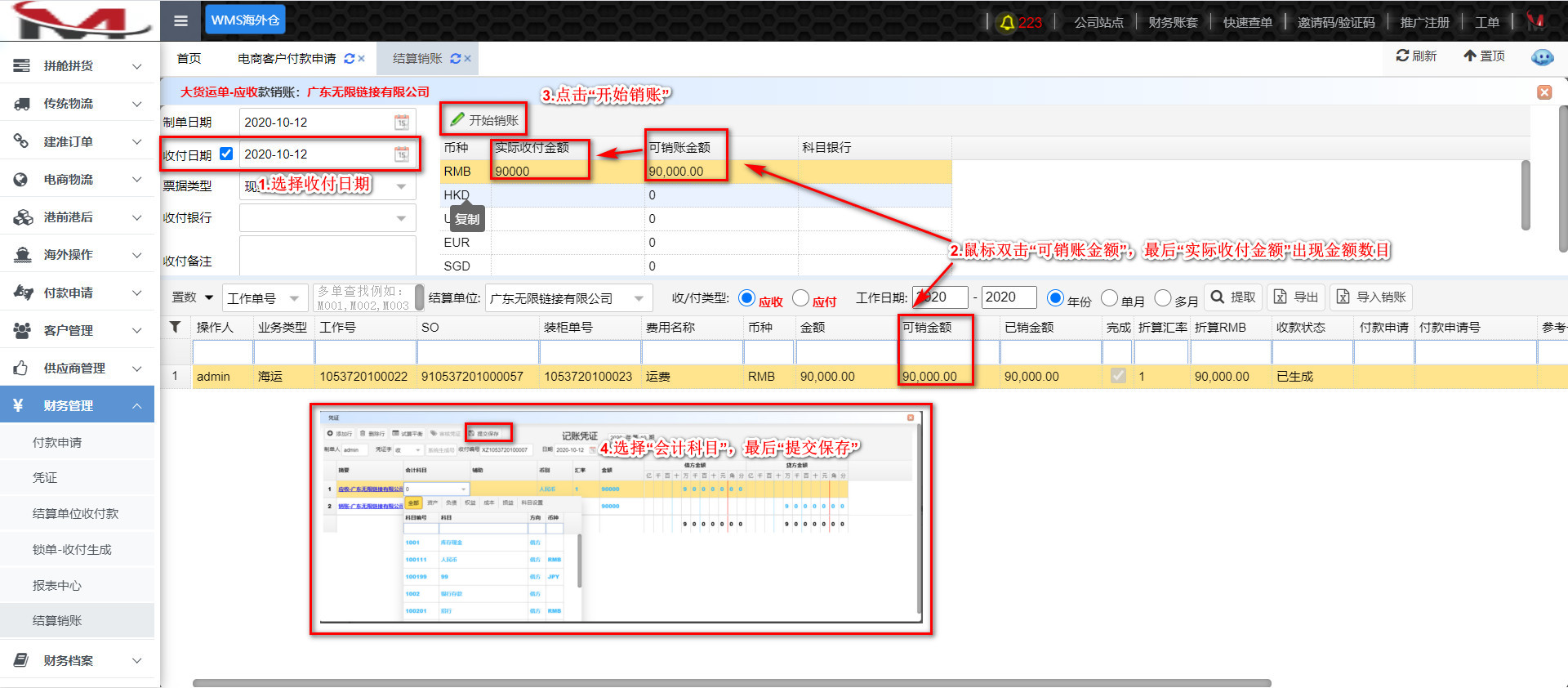The image size is (1568, 688).
Task: Switch to the 电商客户付款申请 tab
Action: [287, 59]
